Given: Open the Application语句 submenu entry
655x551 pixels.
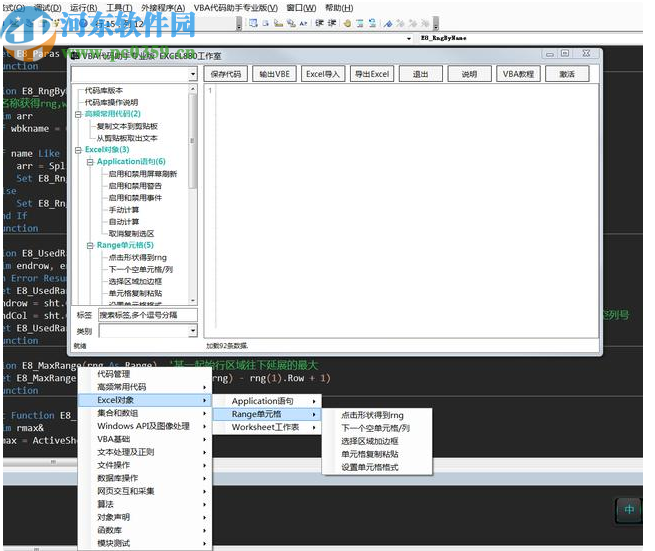Looking at the screenshot, I should 267,401.
